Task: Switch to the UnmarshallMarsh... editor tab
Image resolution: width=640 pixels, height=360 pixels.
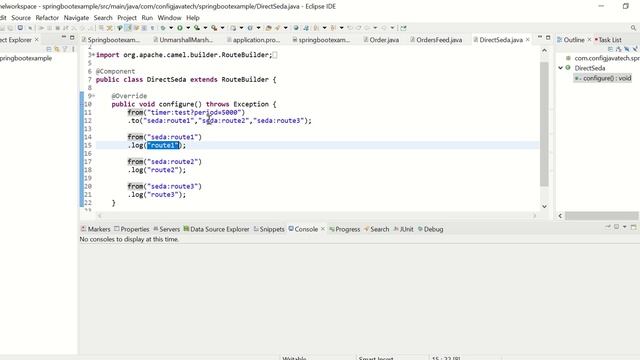Action: (183, 40)
